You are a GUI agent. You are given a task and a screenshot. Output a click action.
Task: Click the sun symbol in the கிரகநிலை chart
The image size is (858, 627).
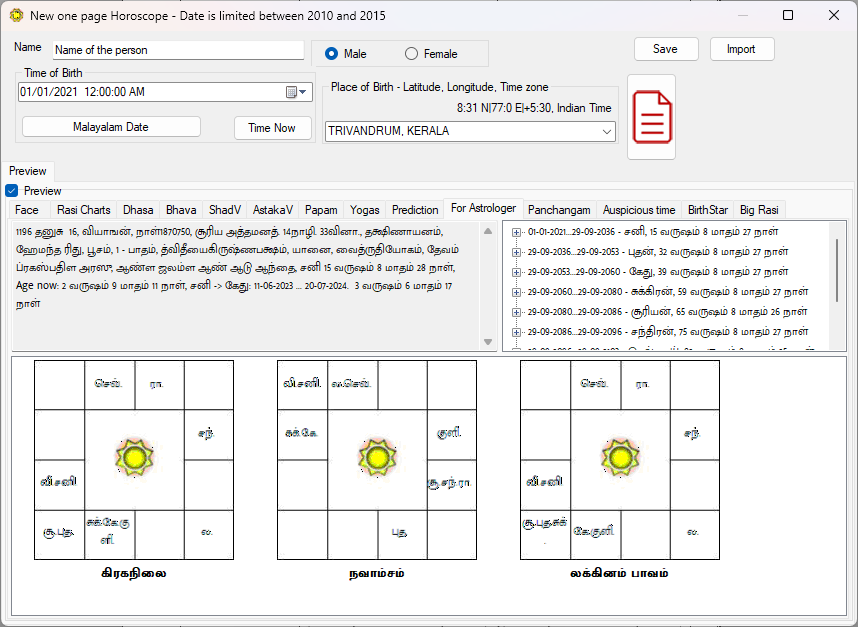pos(133,457)
